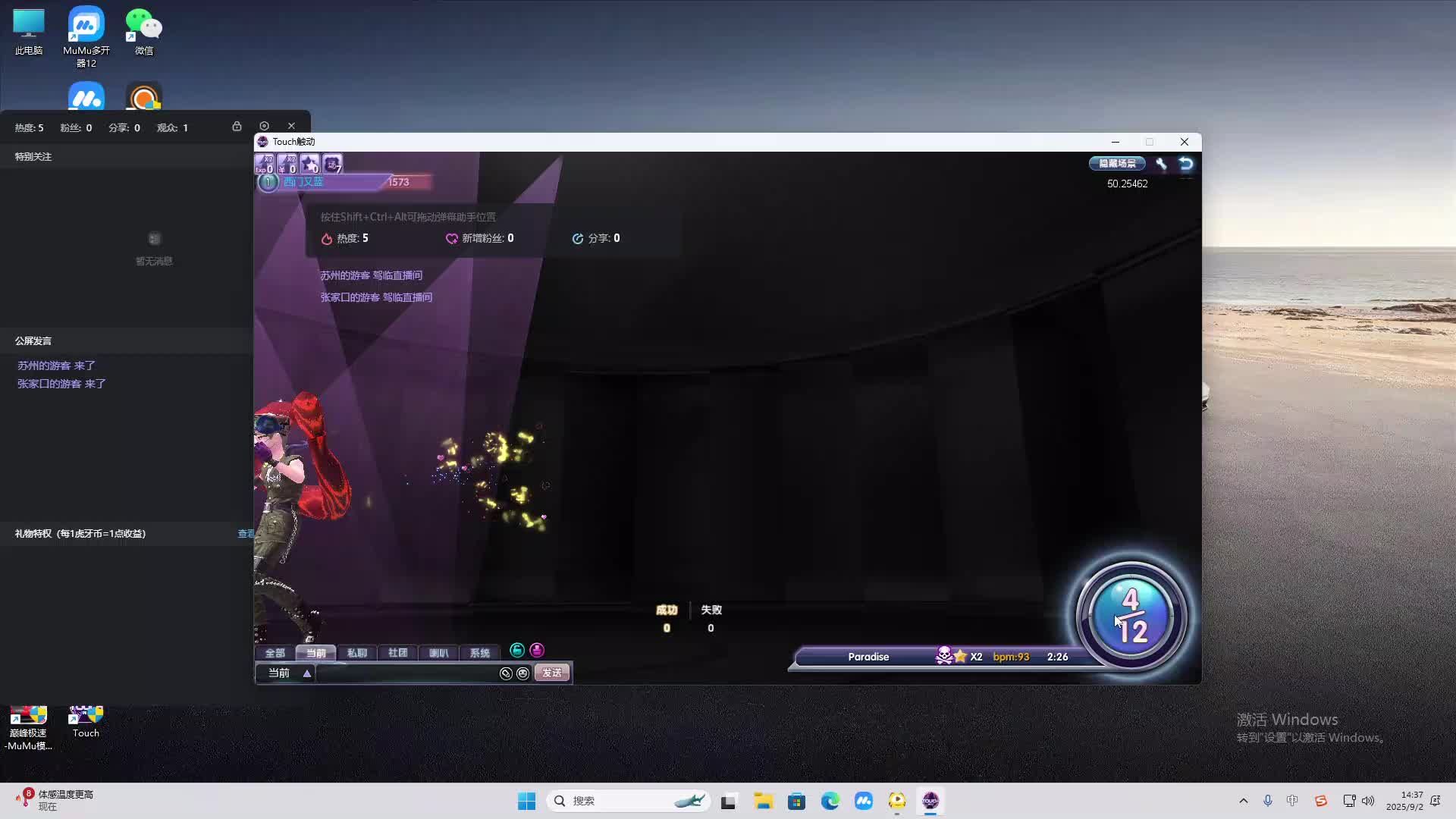Click the 4/12 beat progress orb
This screenshot has height=819, width=1456.
pos(1131,616)
